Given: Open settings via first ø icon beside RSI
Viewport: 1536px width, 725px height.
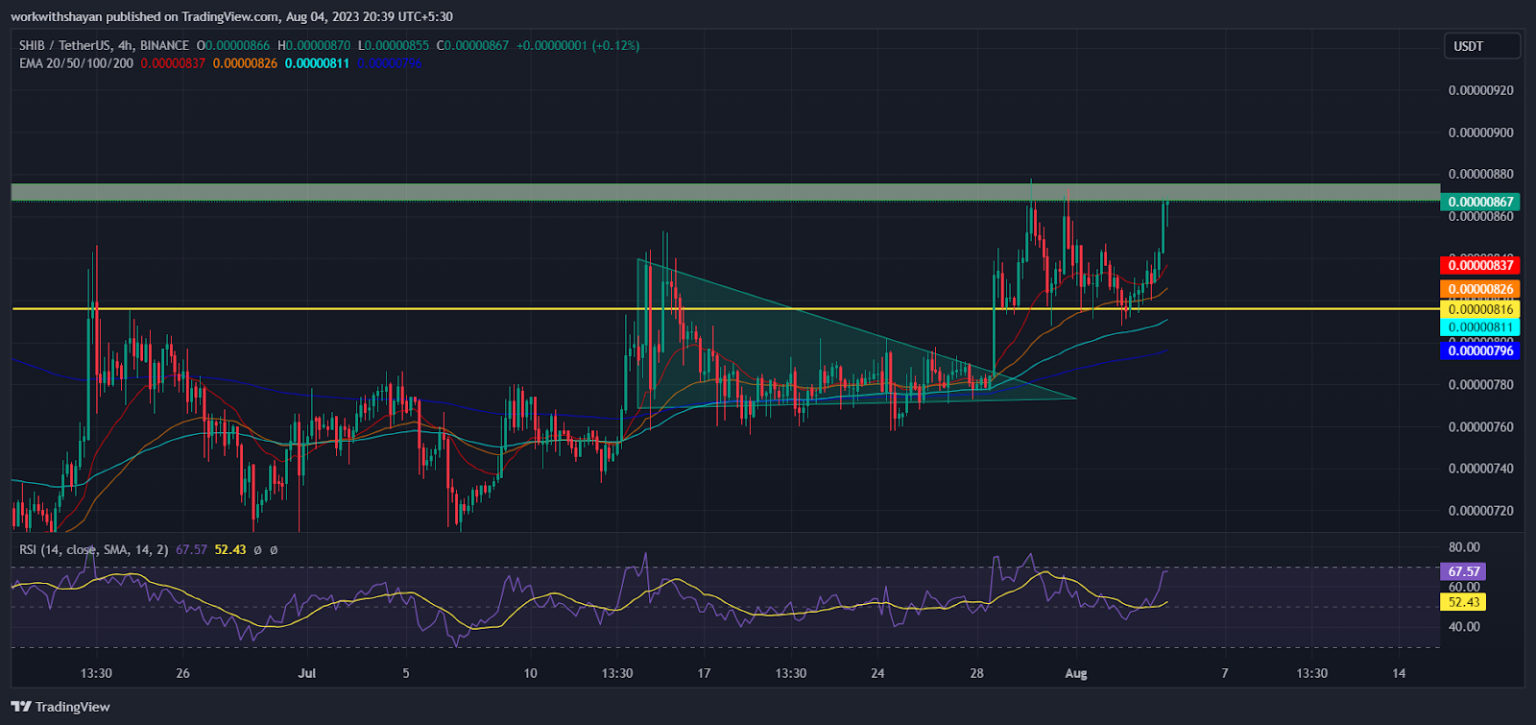Looking at the screenshot, I should [258, 549].
